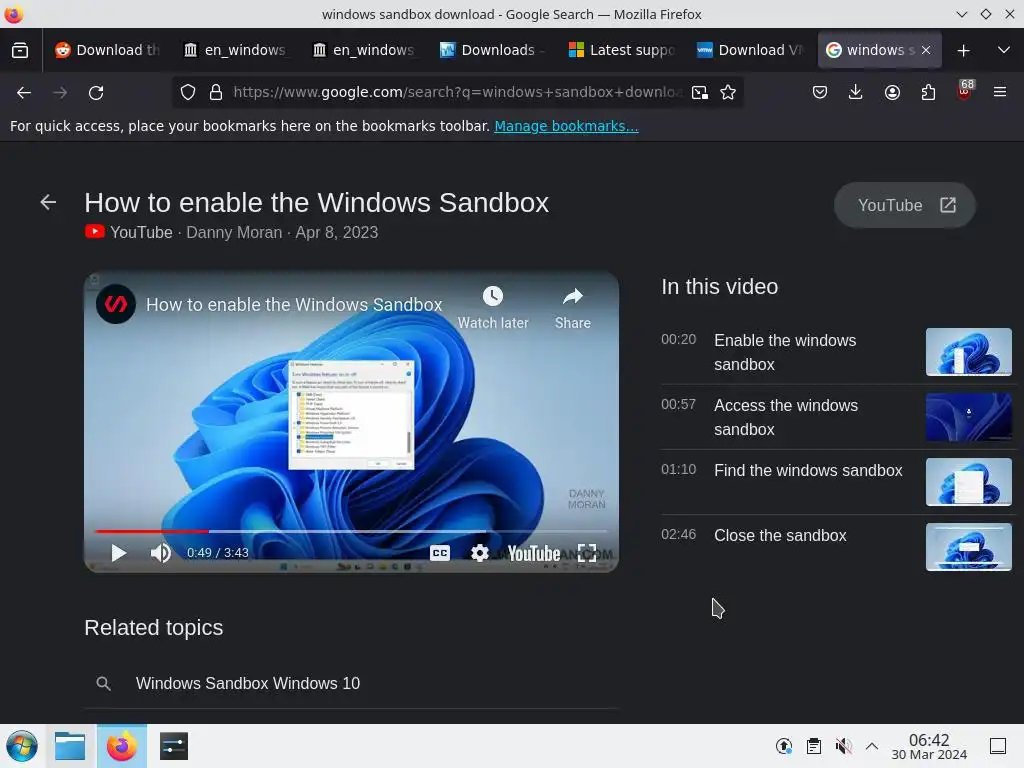
Task: Open the Firefox hamburger application menu
Action: click(x=1000, y=93)
